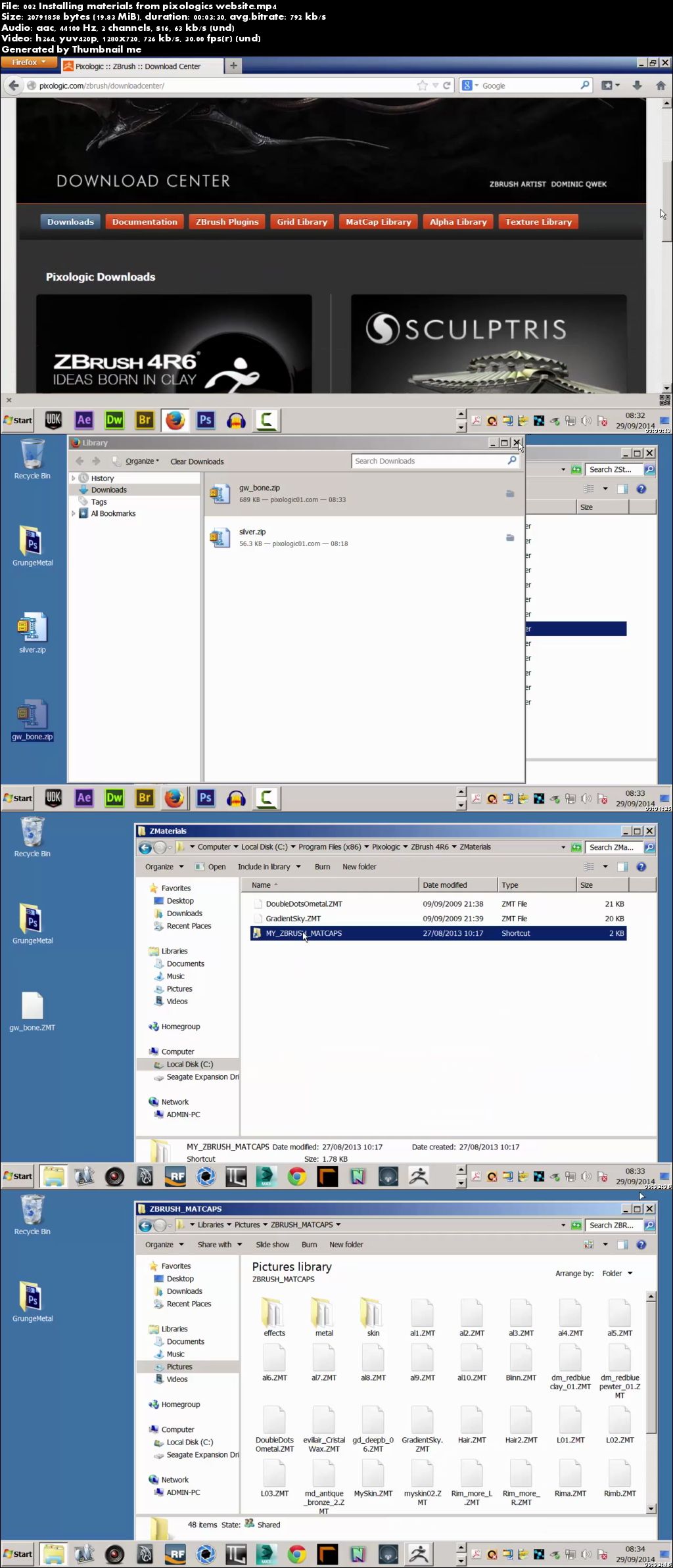
Task: Open the orange Firefox menu button
Action: (x=29, y=62)
